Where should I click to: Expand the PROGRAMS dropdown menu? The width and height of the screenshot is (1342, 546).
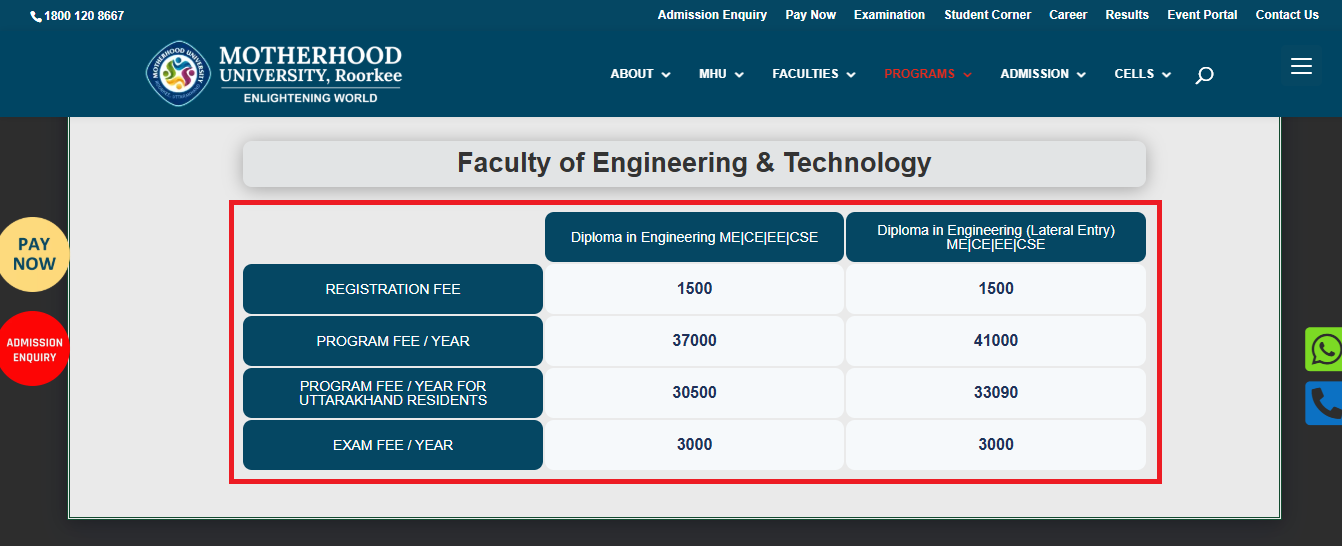928,74
